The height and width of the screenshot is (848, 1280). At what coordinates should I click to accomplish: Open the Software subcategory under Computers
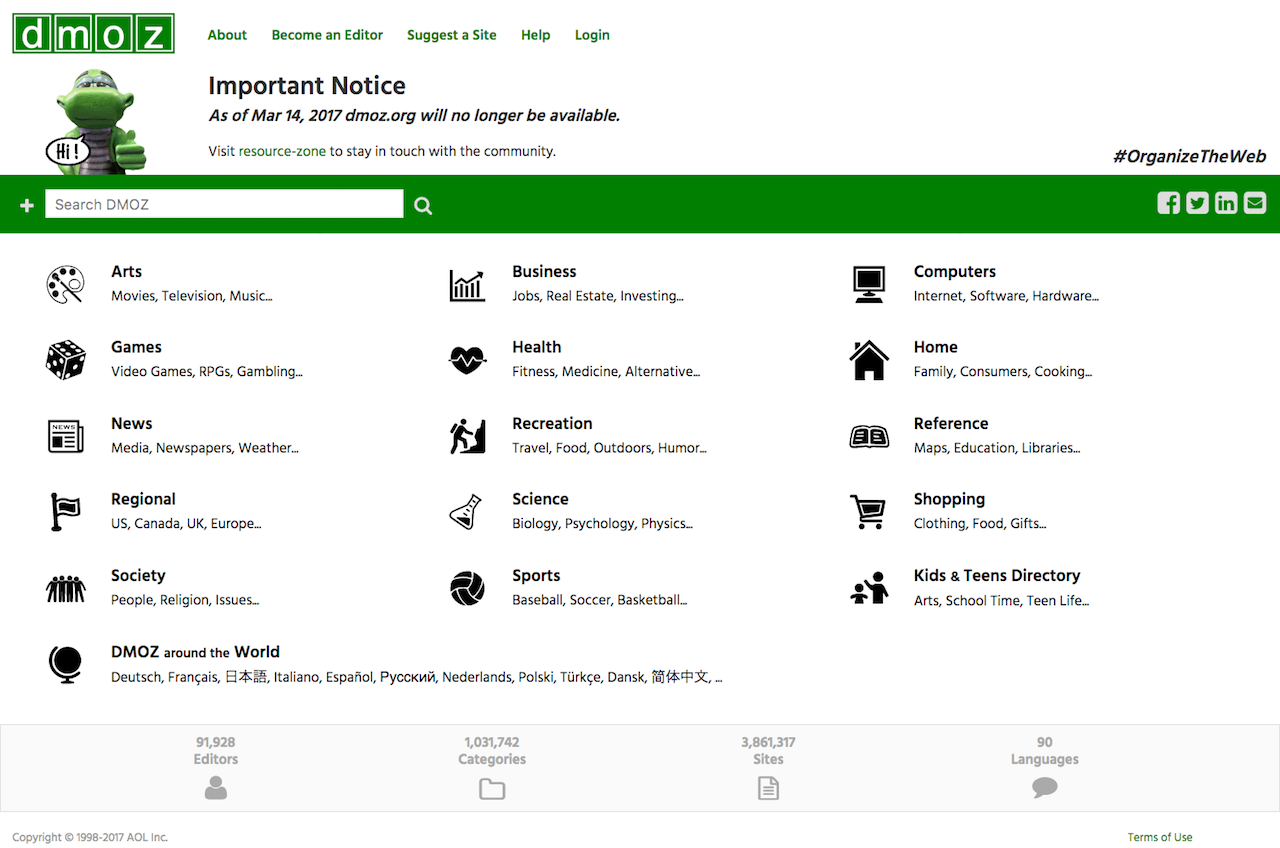[x=997, y=296]
